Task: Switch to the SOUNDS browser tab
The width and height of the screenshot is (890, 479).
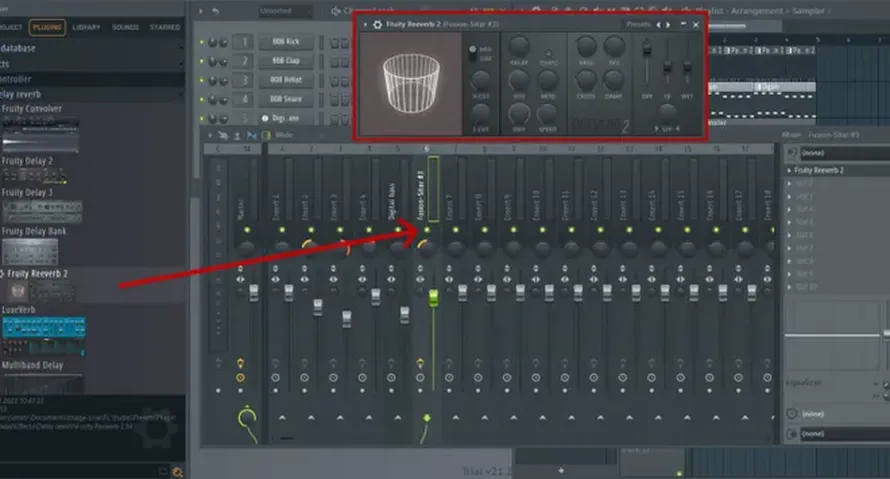Action: 125,27
